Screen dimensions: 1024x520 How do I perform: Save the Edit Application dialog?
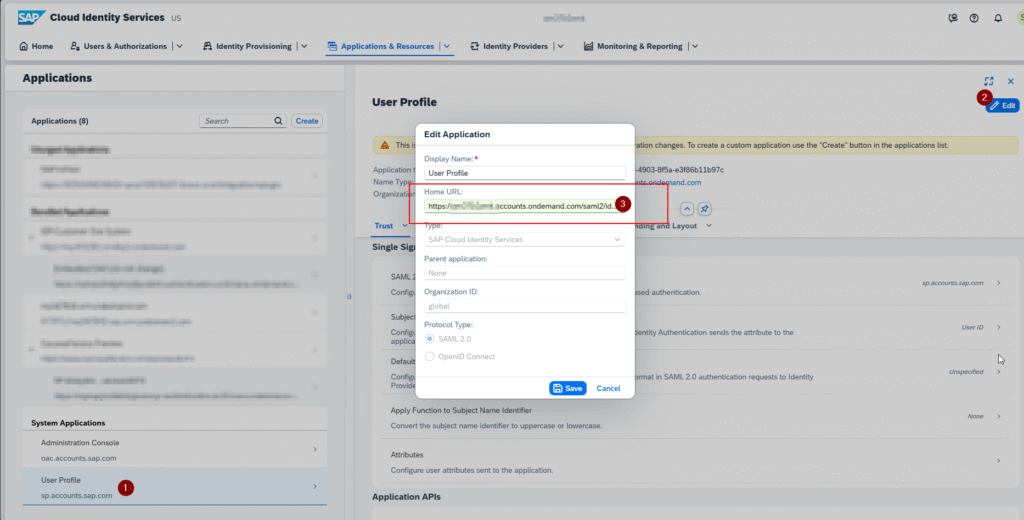coord(568,388)
